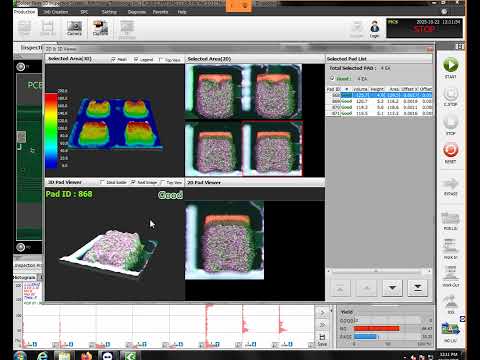480x360 pixels.
Task: Click the 2D Pad Viewer image
Action: 224,240
